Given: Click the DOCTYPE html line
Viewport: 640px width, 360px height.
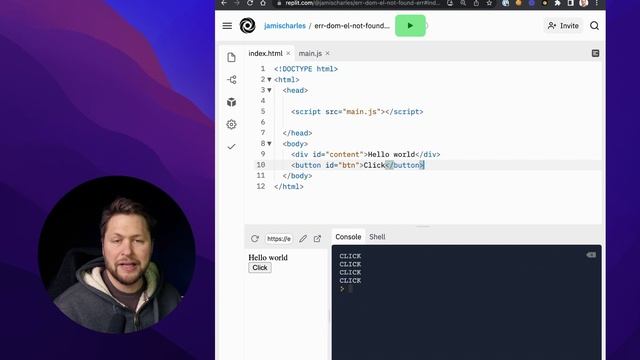Looking at the screenshot, I should (x=306, y=69).
